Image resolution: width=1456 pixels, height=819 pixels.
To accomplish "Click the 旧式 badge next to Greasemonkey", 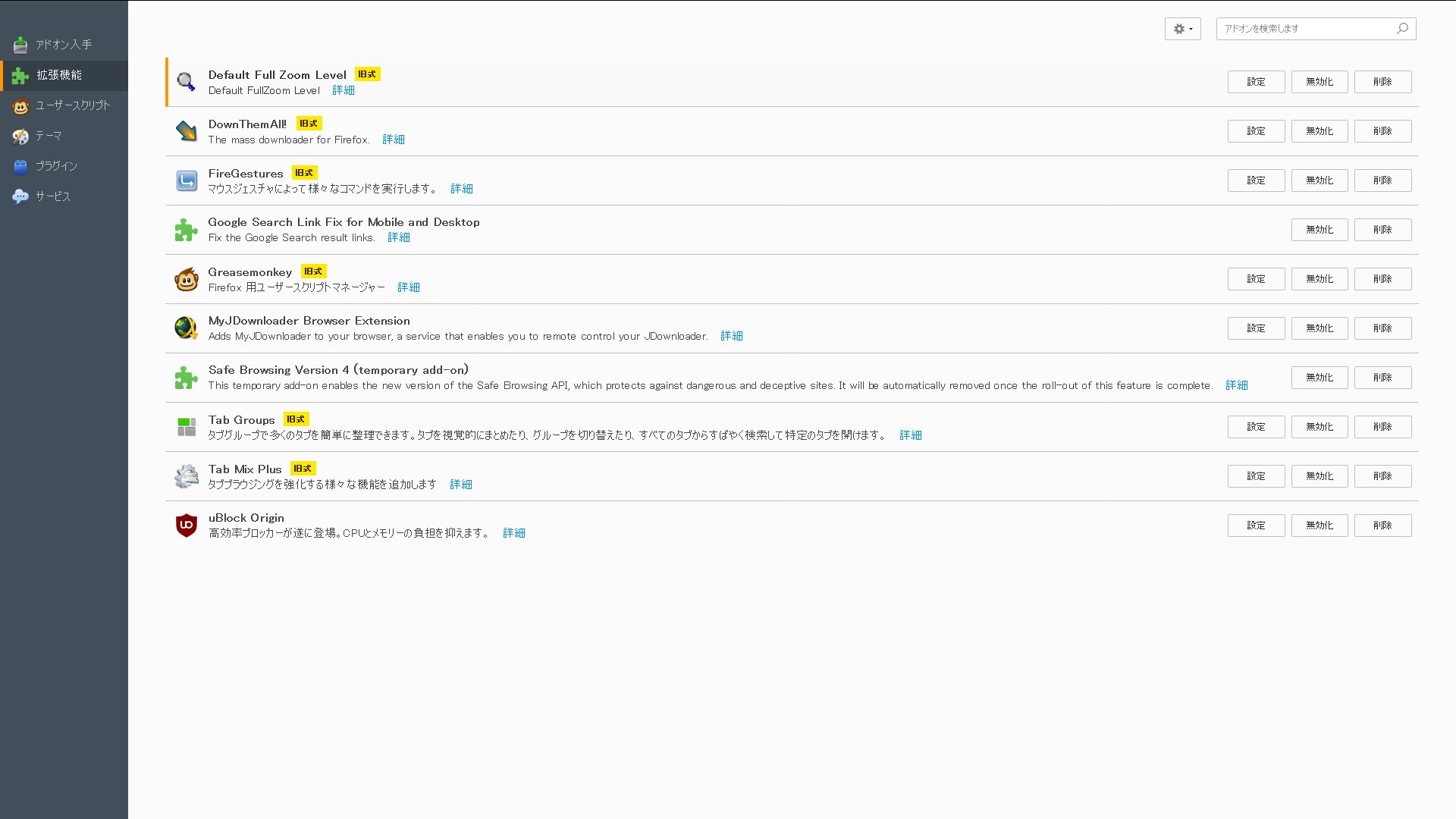I will point(313,271).
